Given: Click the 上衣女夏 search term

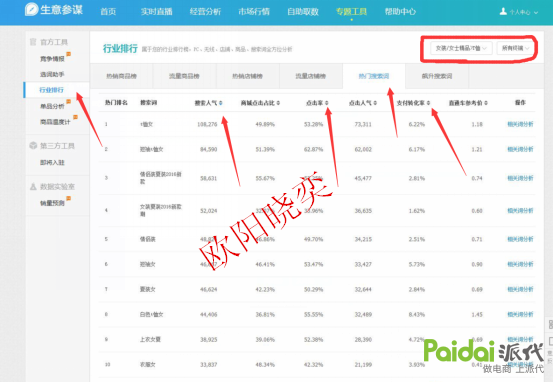Looking at the screenshot, I should [x=151, y=340].
